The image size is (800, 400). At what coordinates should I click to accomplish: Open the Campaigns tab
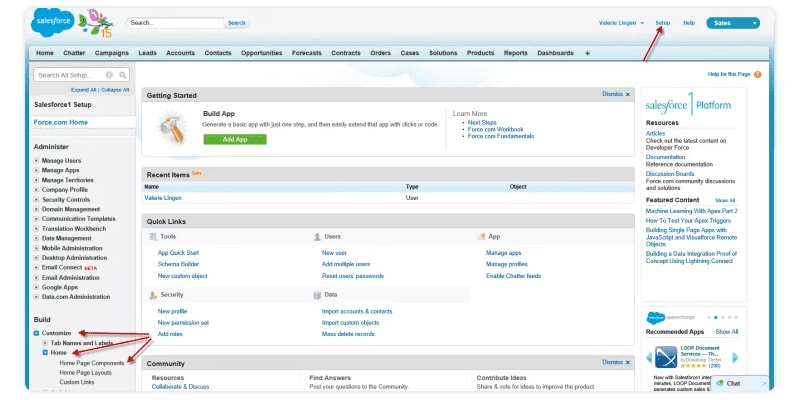(112, 53)
